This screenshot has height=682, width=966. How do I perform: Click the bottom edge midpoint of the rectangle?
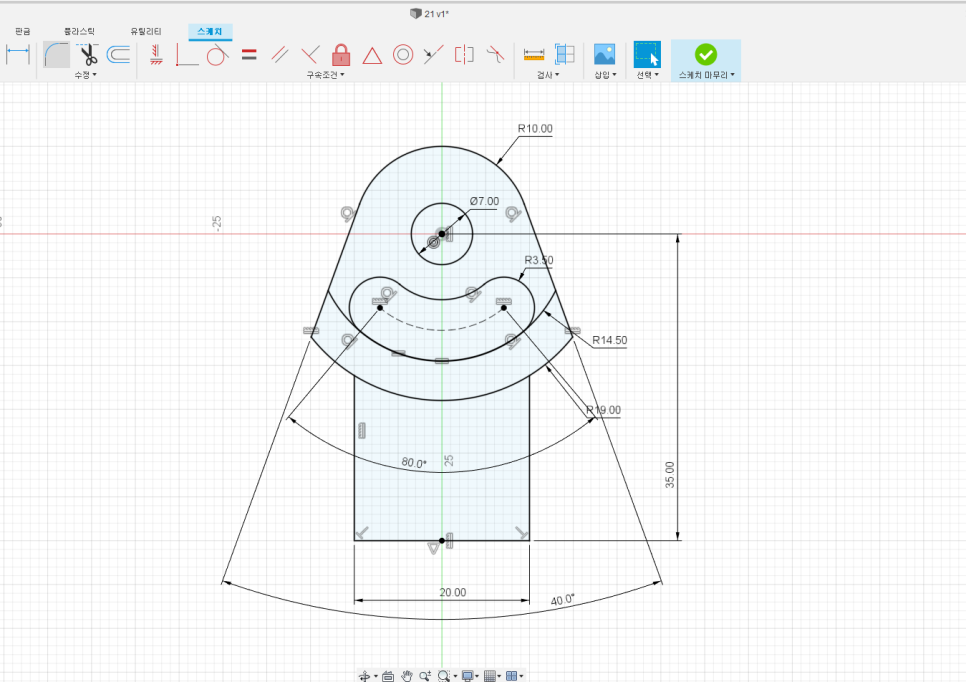(442, 541)
